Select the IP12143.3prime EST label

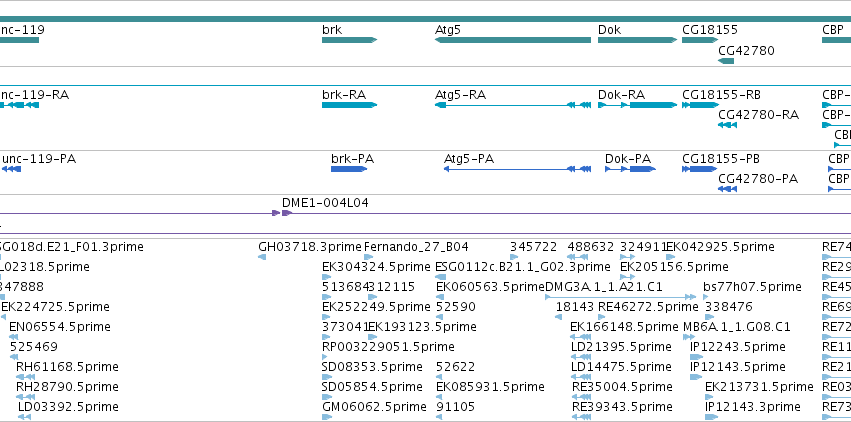click(x=753, y=406)
